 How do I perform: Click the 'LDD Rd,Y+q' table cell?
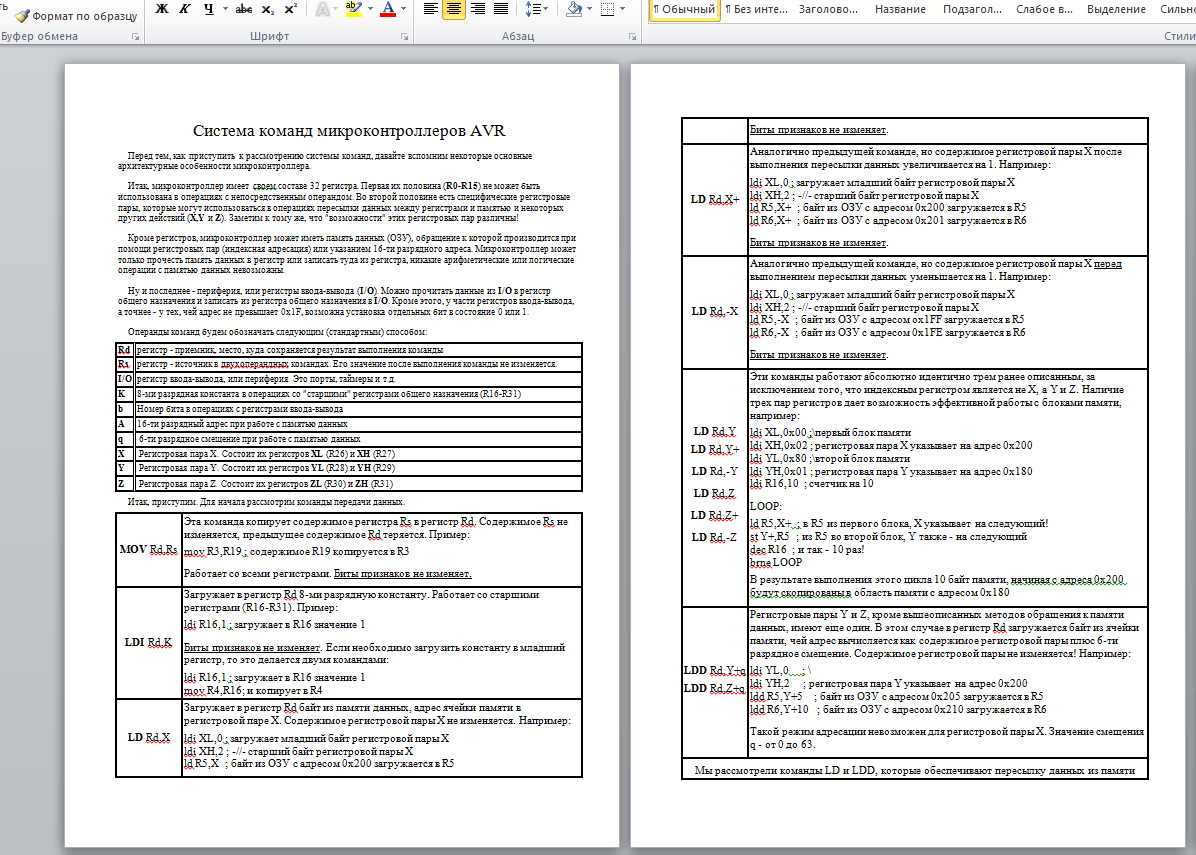coord(714,670)
